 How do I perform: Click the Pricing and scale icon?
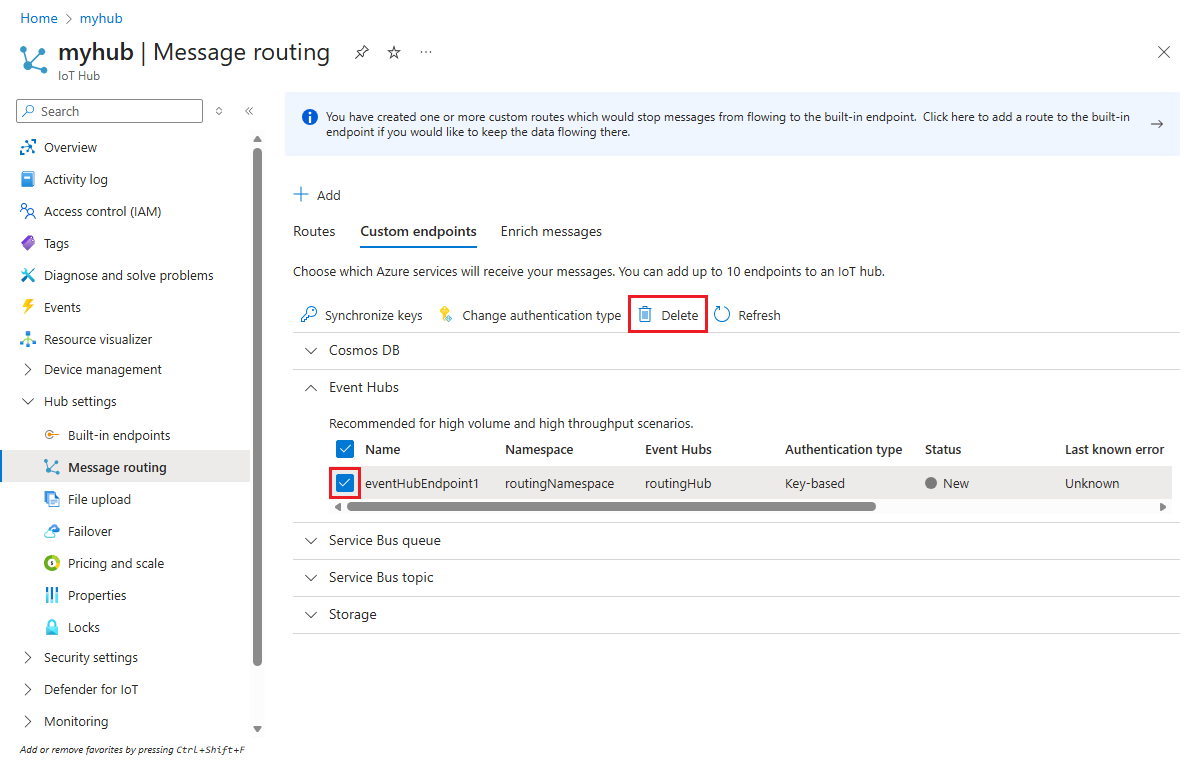(52, 563)
